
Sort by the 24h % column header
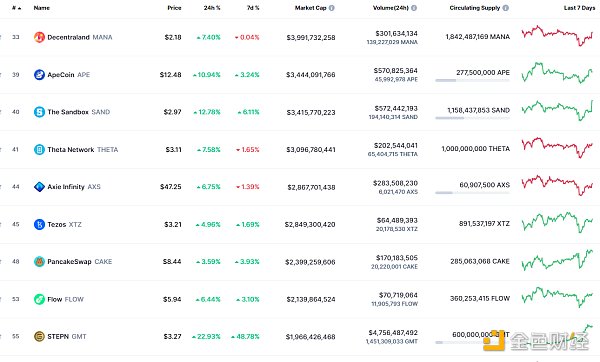point(212,8)
